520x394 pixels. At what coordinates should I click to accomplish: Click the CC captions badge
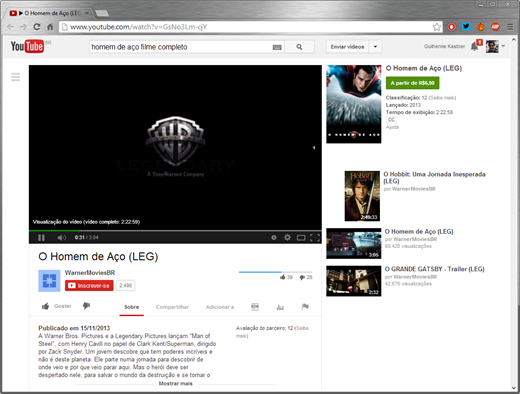[x=391, y=120]
